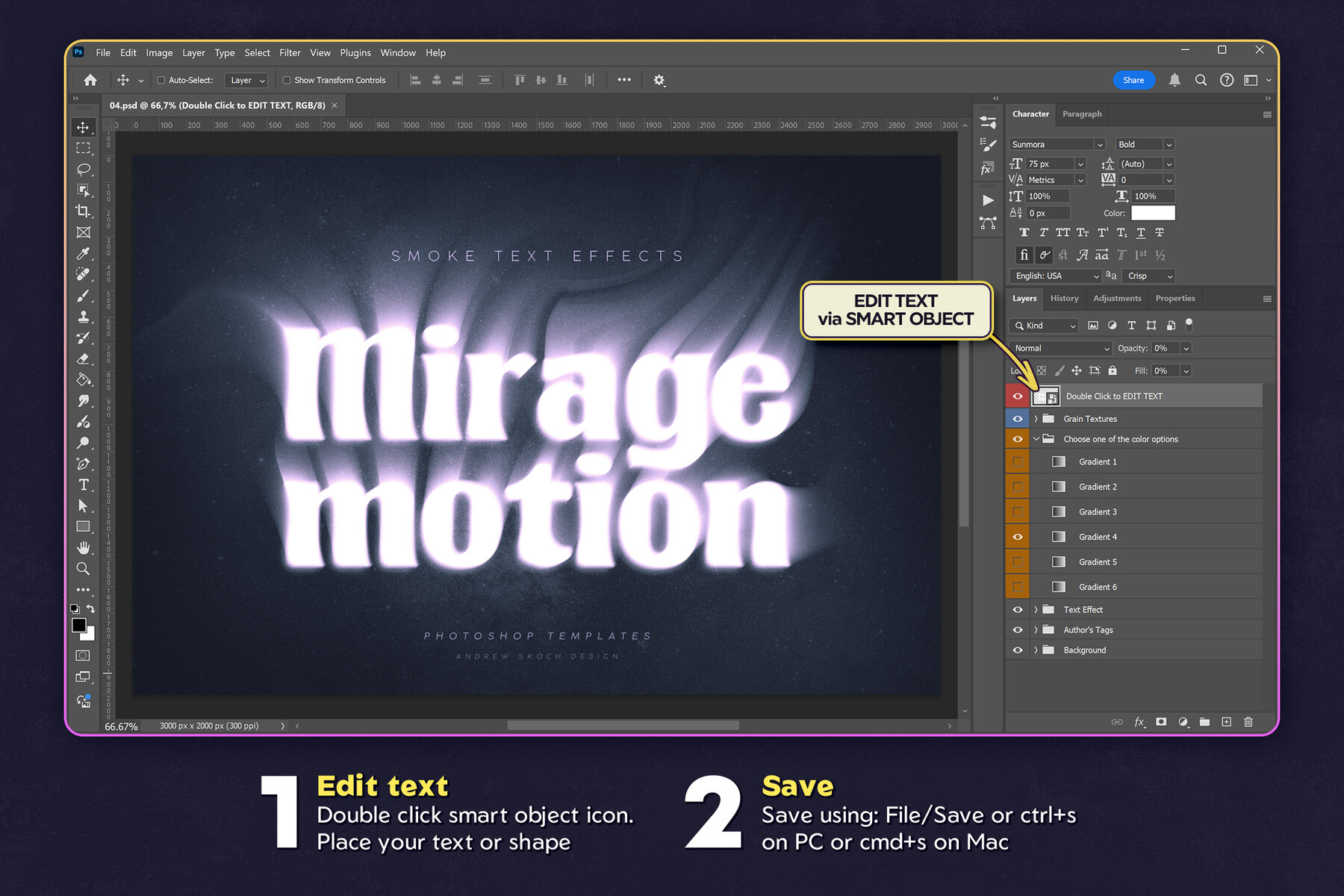This screenshot has width=1344, height=896.
Task: Click the text Color swatch in Character panel
Action: coord(1153,213)
